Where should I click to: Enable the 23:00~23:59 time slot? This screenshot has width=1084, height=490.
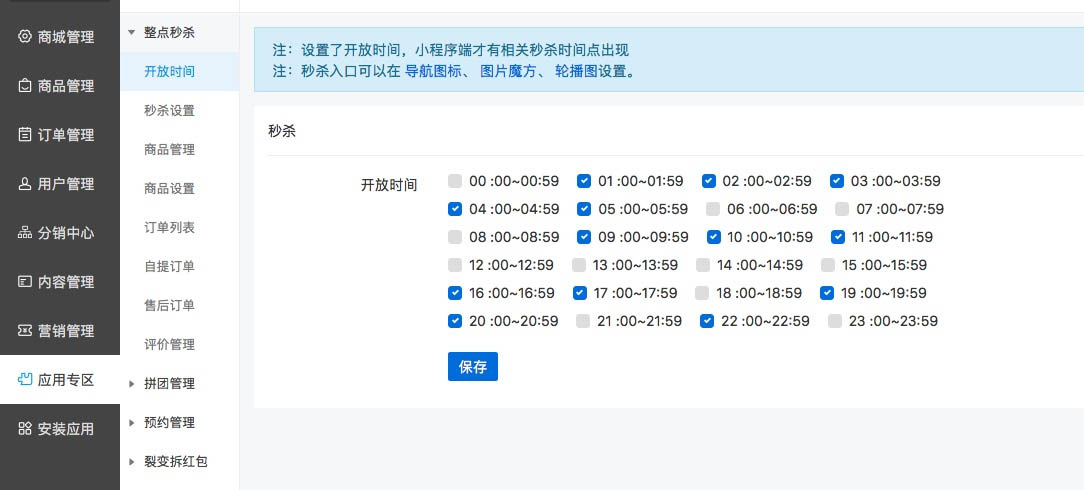tap(835, 321)
